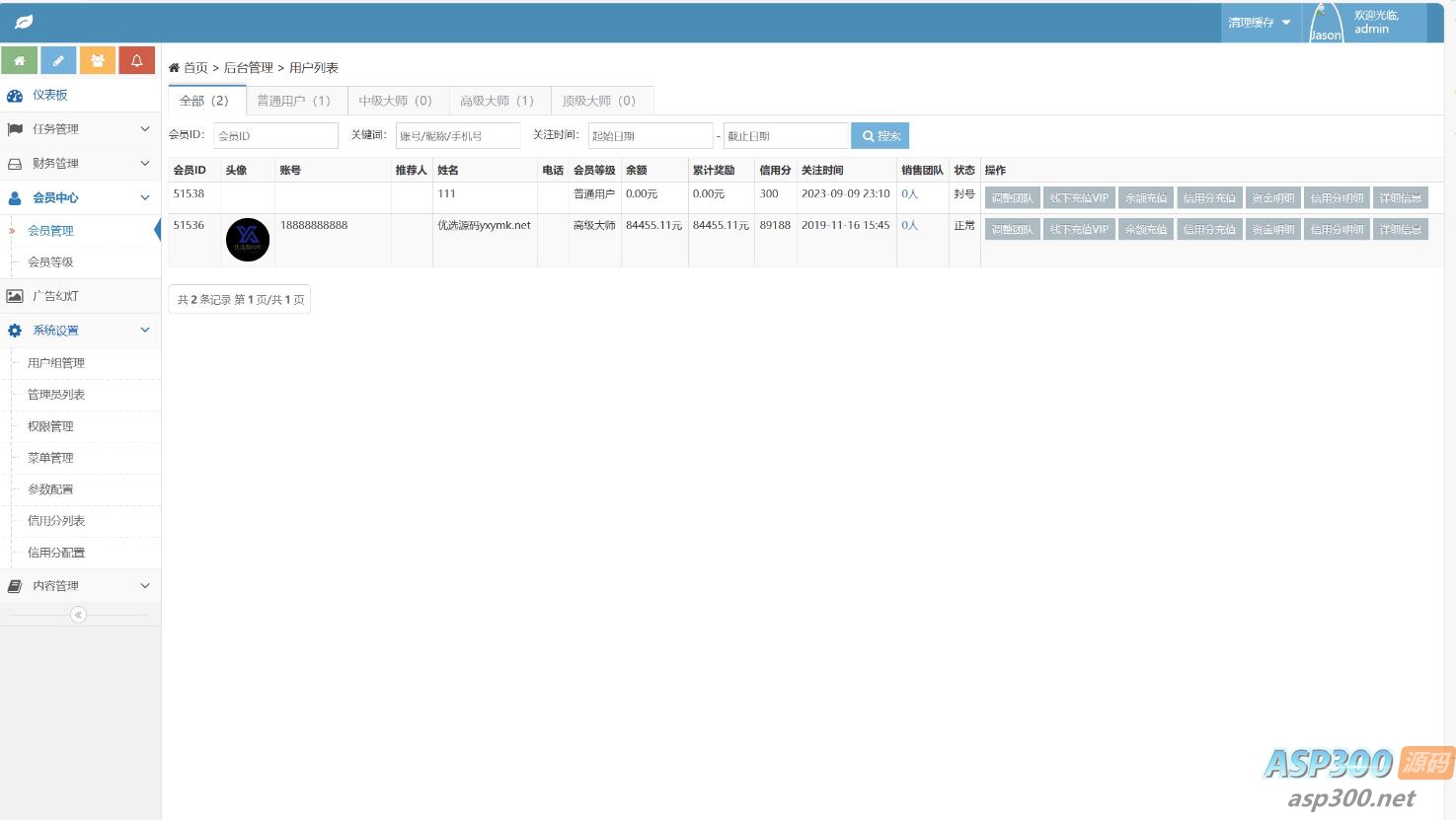The height and width of the screenshot is (820, 1456).
Task: Click 信用分充值 for member 51538
Action: click(x=1209, y=198)
